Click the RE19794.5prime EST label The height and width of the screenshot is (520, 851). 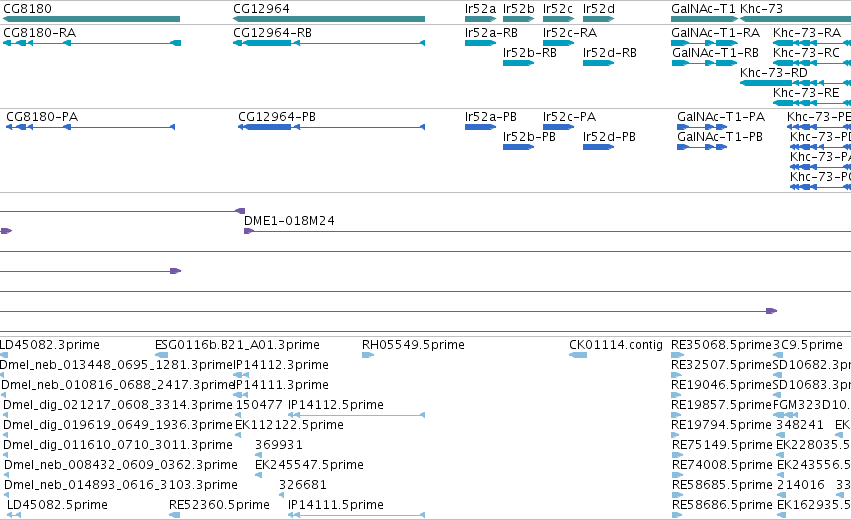click(x=721, y=425)
